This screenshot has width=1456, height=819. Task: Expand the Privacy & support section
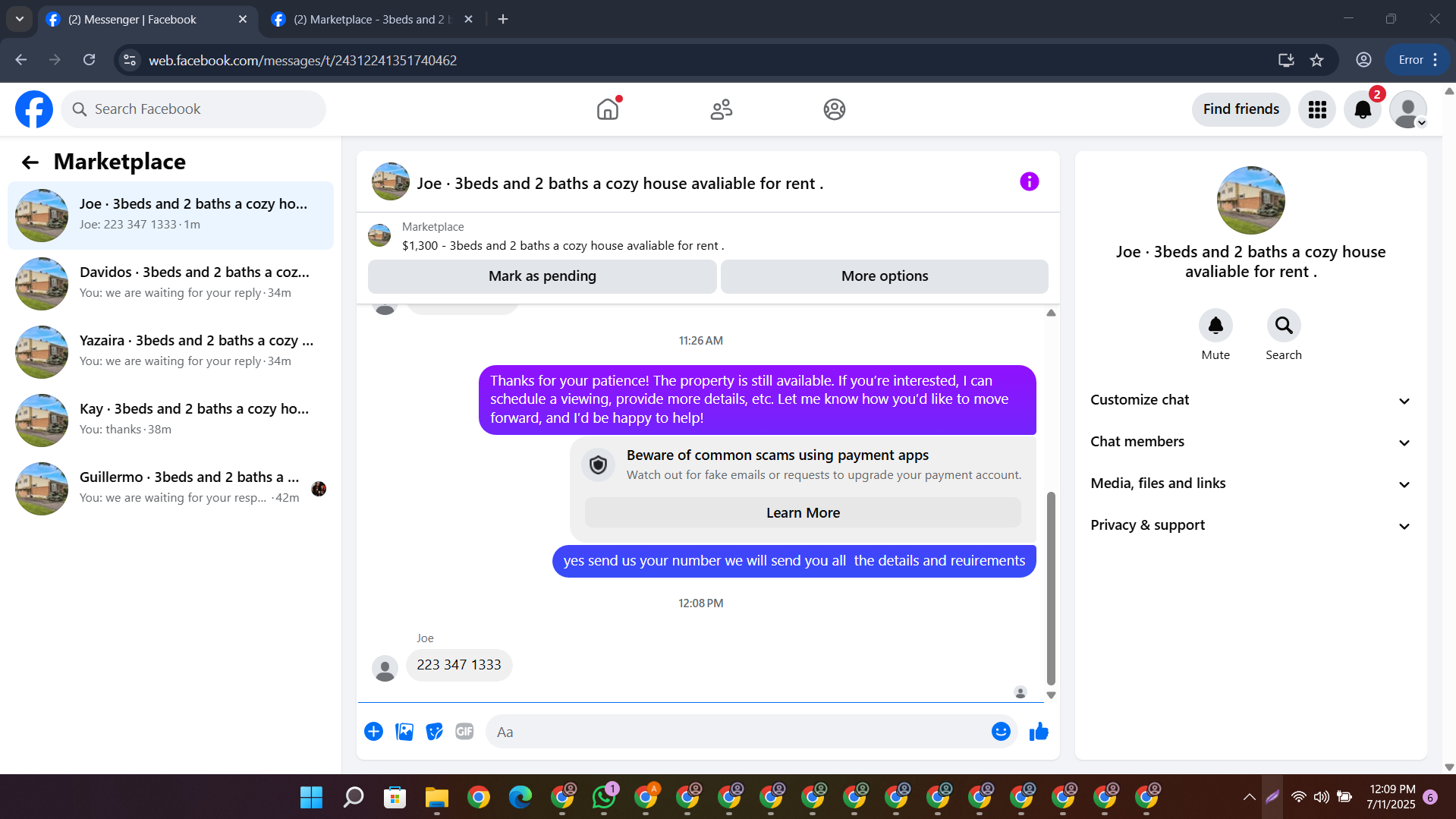(x=1250, y=525)
